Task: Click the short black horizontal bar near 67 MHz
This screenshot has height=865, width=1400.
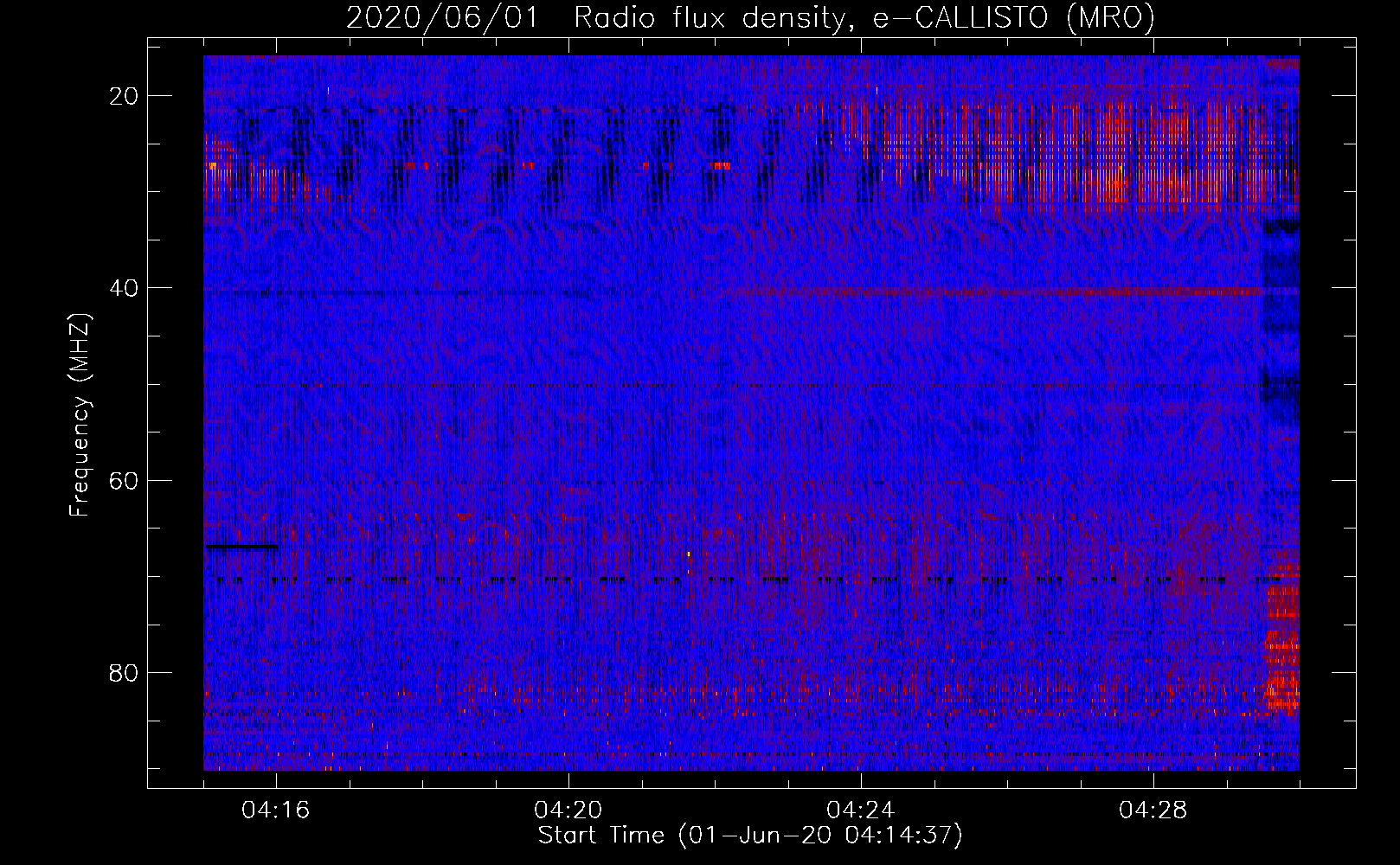Action: tap(241, 547)
